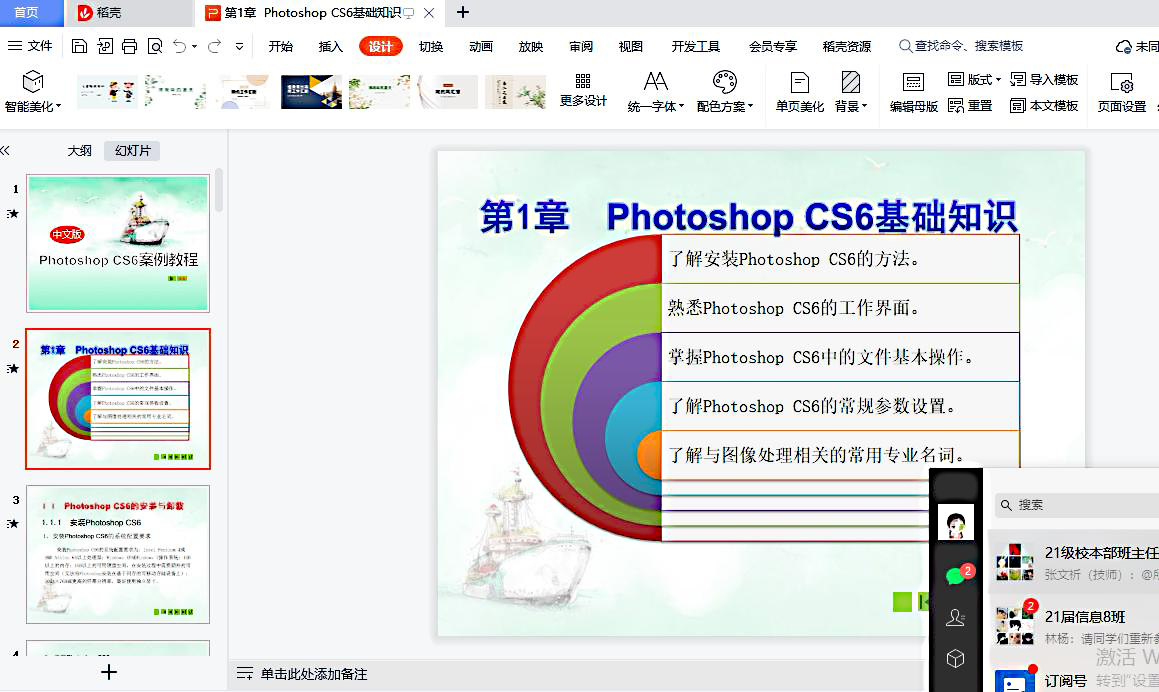
Task: Click 重置 reset layout button
Action: (x=971, y=106)
